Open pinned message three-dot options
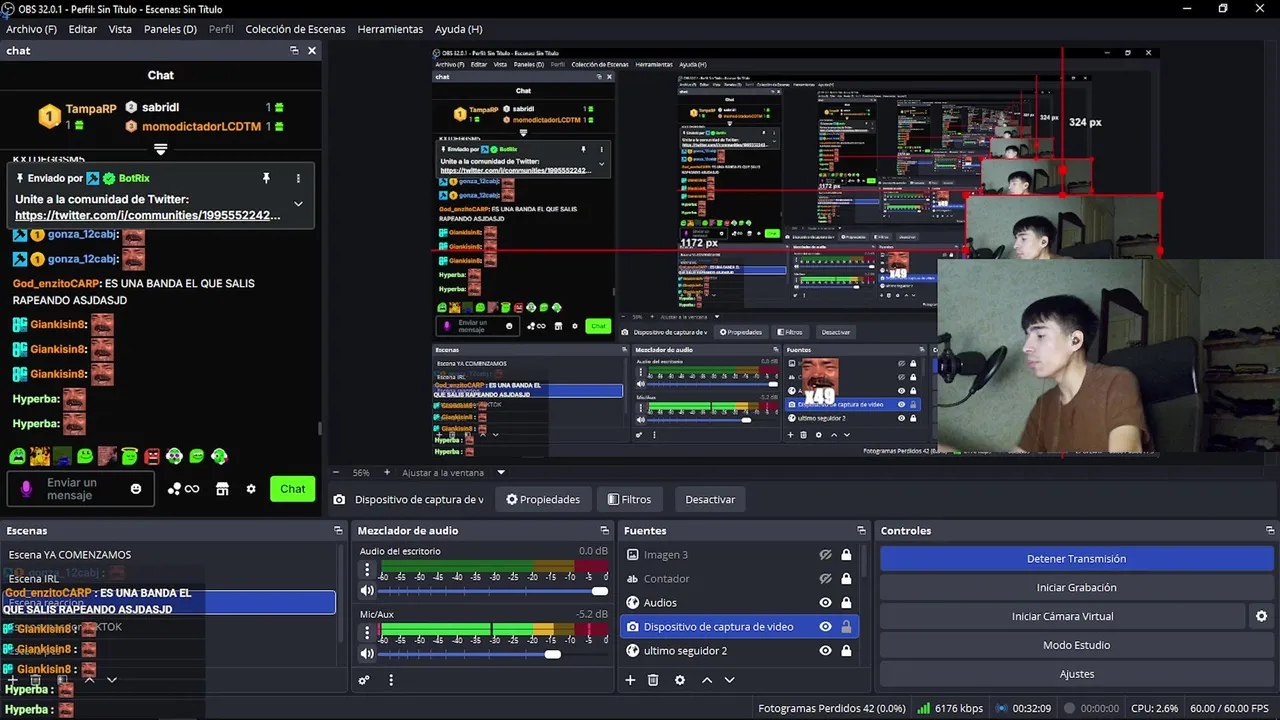Image resolution: width=1280 pixels, height=720 pixels. (298, 178)
